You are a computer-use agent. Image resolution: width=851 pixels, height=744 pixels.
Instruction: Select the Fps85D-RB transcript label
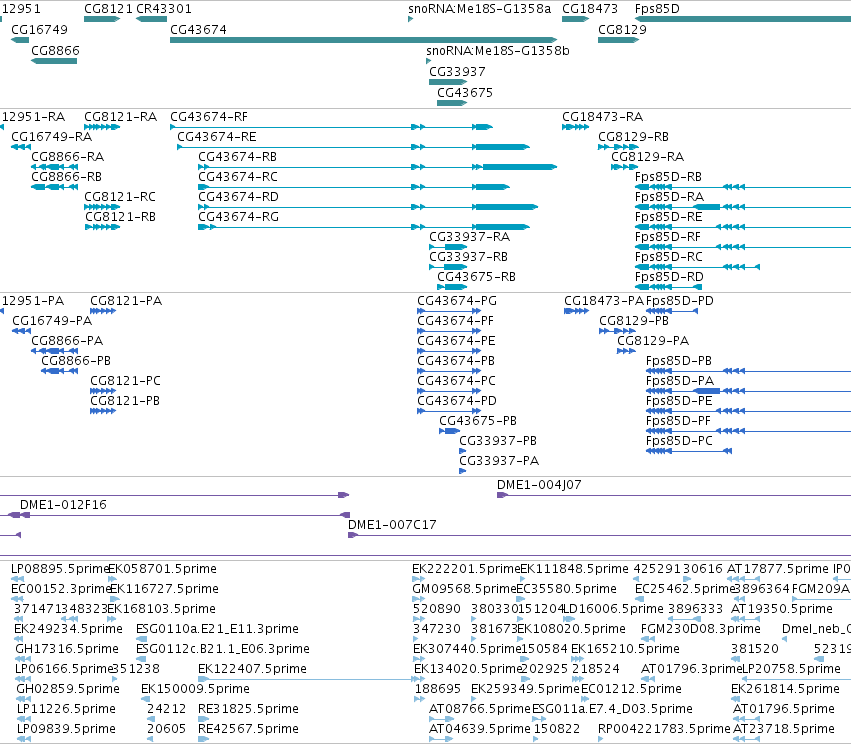pyautogui.click(x=668, y=177)
